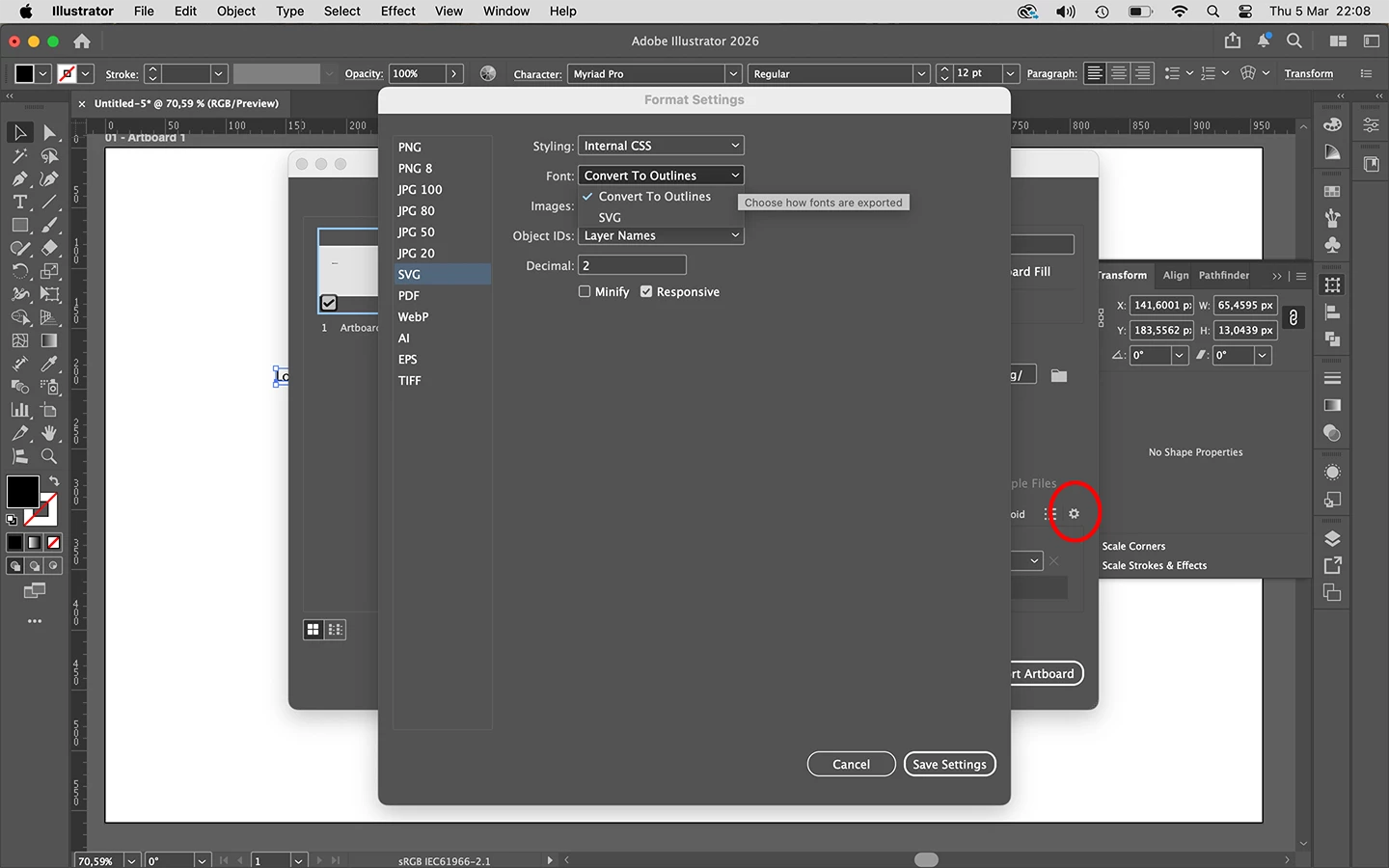Screen dimensions: 1389x868
Task: Uncheck the Responsive checkbox
Action: [646, 291]
